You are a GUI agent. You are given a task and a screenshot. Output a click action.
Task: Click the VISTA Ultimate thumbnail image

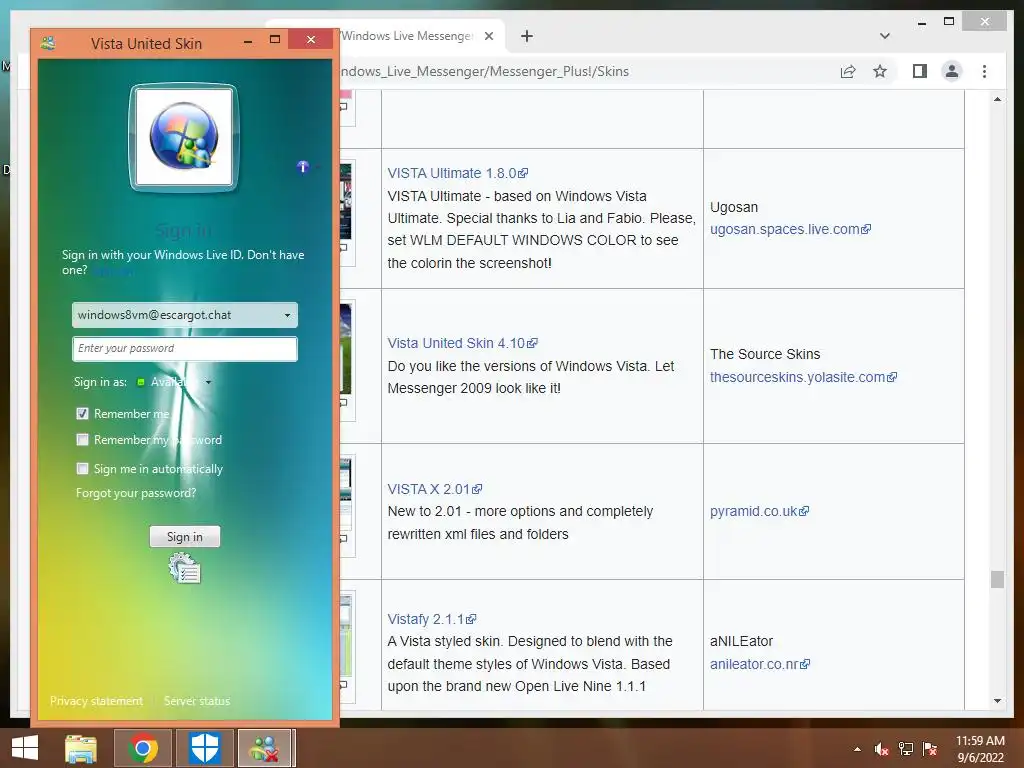(x=346, y=201)
